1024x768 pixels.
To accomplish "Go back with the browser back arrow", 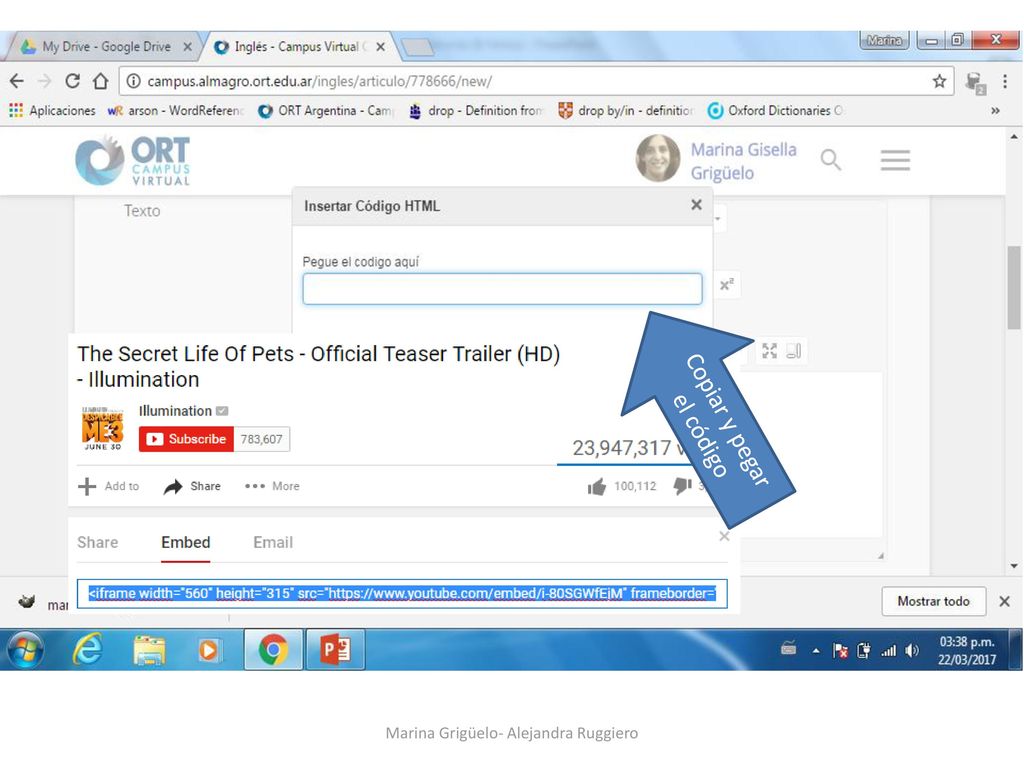I will (17, 81).
